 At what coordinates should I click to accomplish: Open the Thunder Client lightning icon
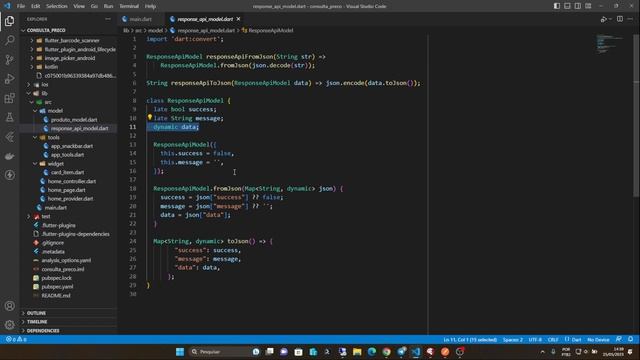[x=9, y=175]
